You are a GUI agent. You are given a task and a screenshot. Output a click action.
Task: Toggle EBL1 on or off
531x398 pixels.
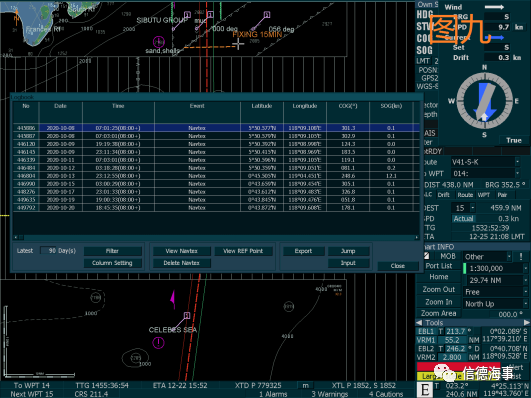426,331
